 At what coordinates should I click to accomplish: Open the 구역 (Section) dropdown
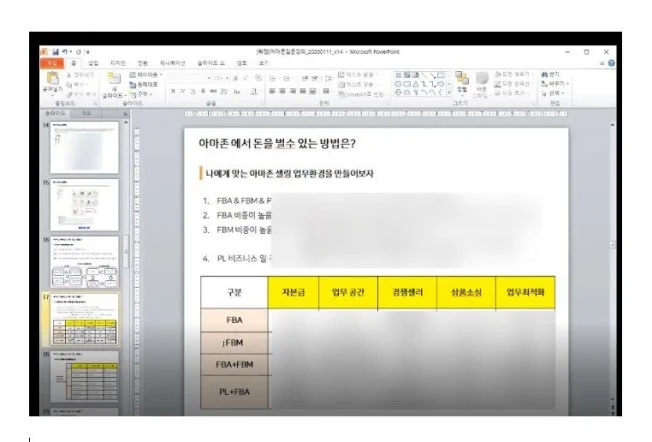tap(142, 94)
